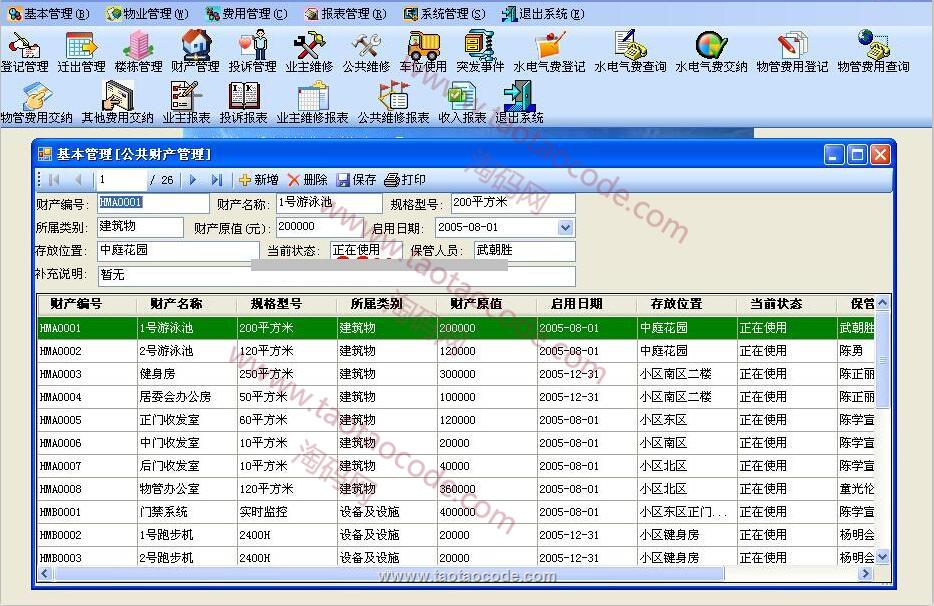
Task: Open the 收入报表 report icon
Action: coord(462,98)
